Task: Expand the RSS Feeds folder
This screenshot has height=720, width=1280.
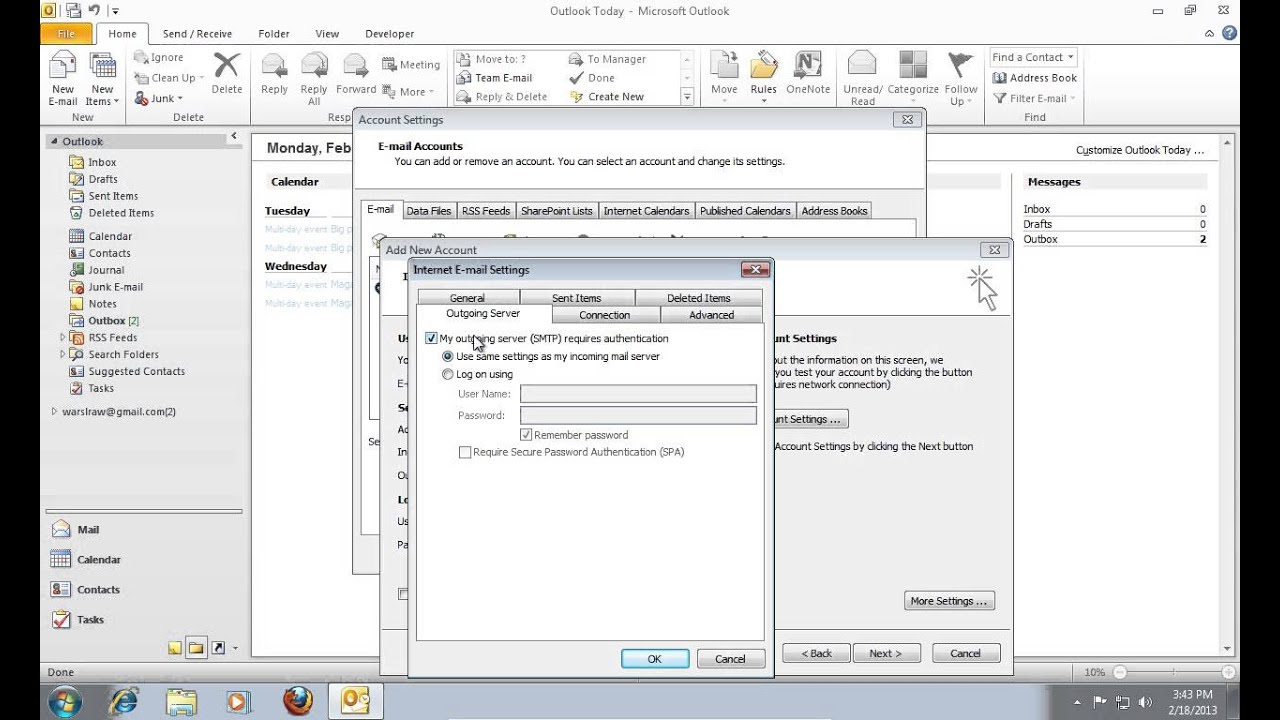Action: point(63,338)
